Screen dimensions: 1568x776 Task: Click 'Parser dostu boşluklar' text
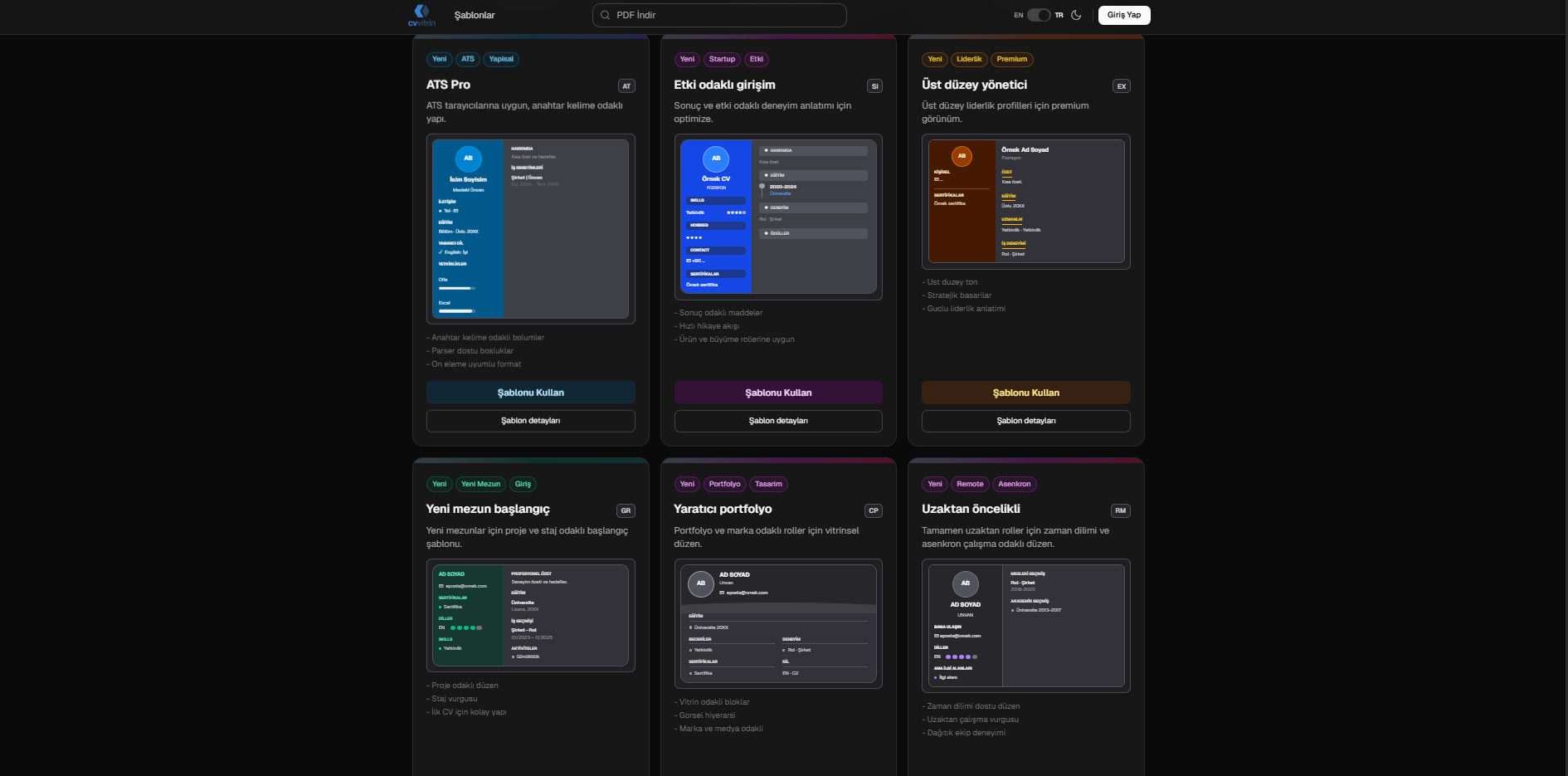(472, 351)
